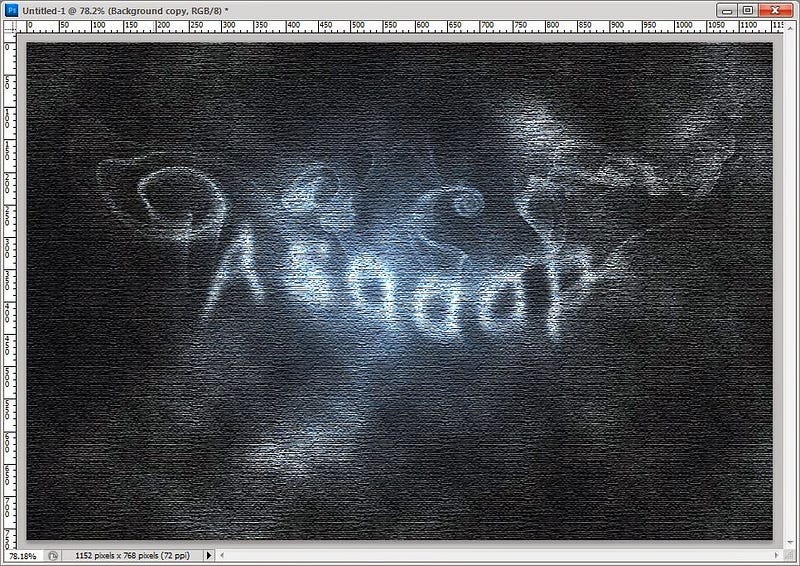The width and height of the screenshot is (800, 566).
Task: Click the 900 mark on the horizontal ruler
Action: click(x=617, y=25)
